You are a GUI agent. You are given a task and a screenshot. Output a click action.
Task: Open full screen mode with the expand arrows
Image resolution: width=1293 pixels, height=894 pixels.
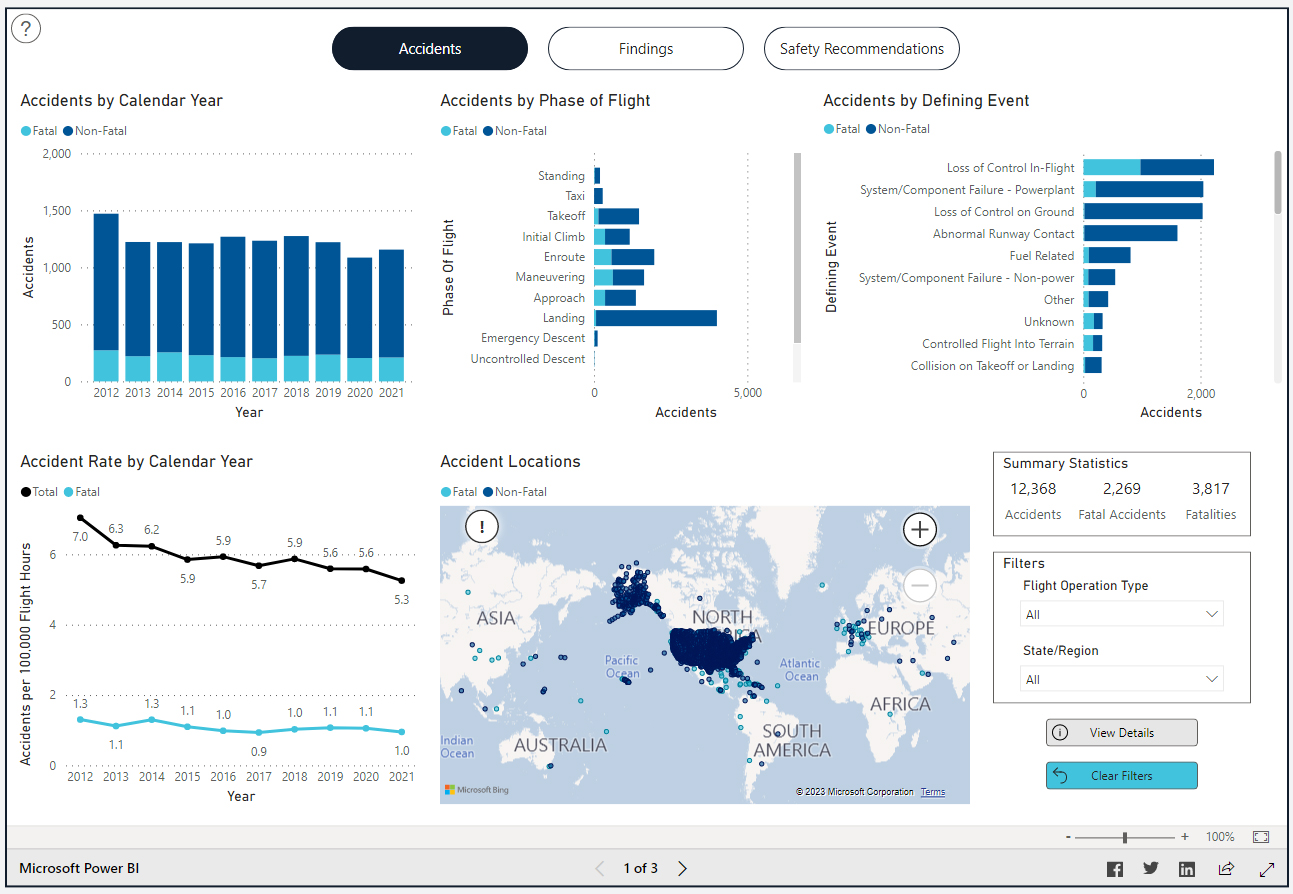coord(1267,868)
